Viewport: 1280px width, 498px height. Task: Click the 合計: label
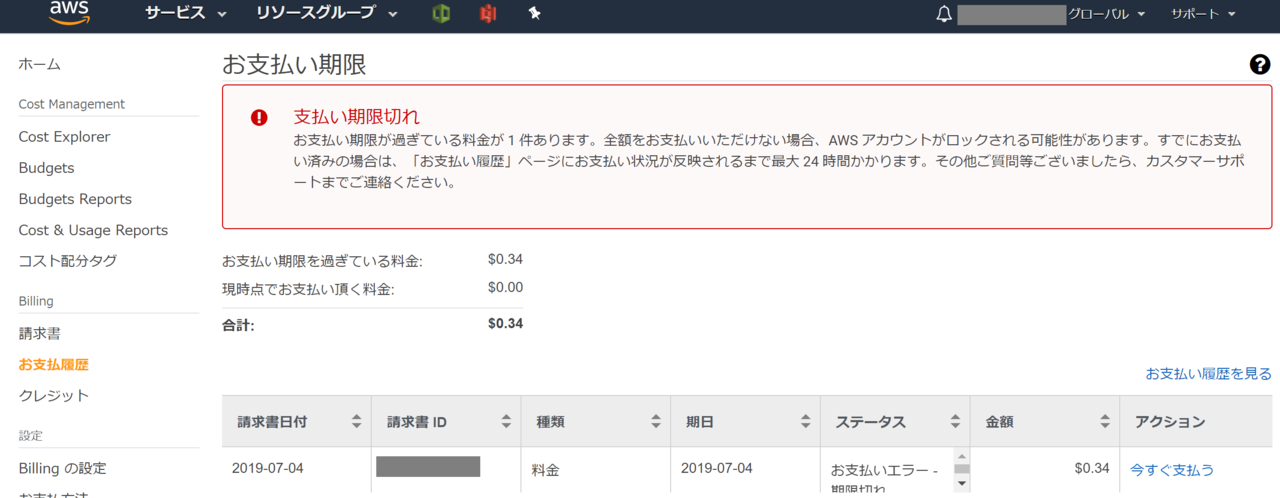[238, 325]
